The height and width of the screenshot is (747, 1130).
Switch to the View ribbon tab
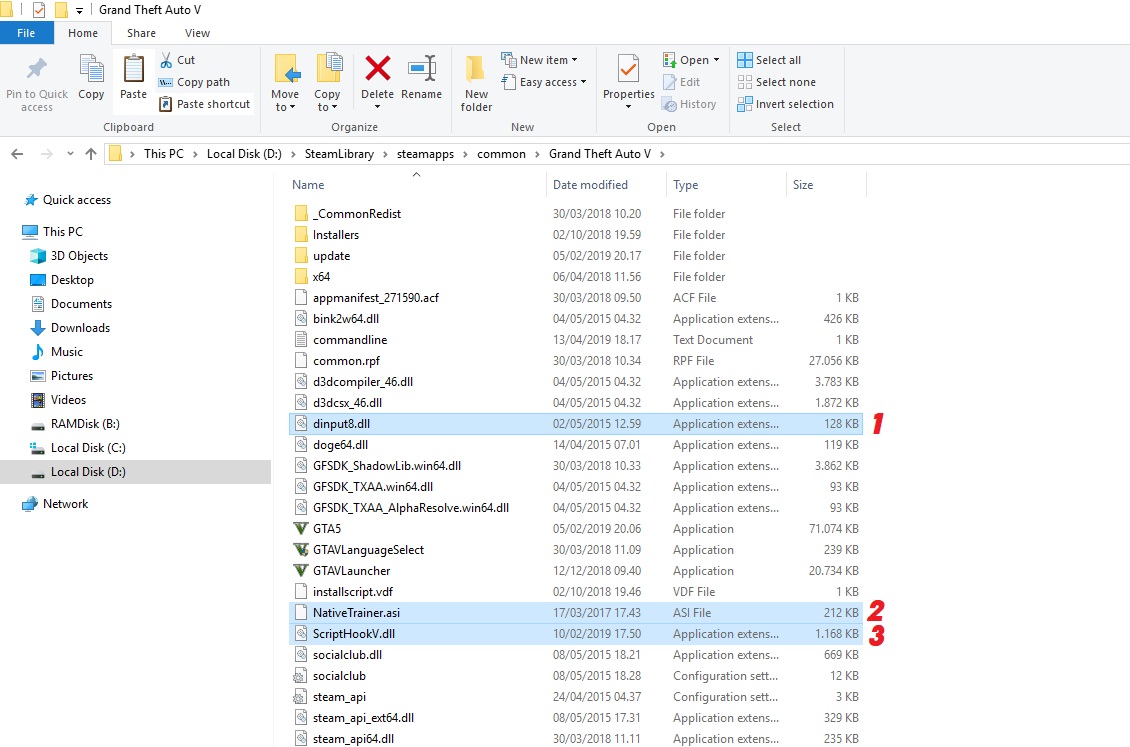coord(197,33)
